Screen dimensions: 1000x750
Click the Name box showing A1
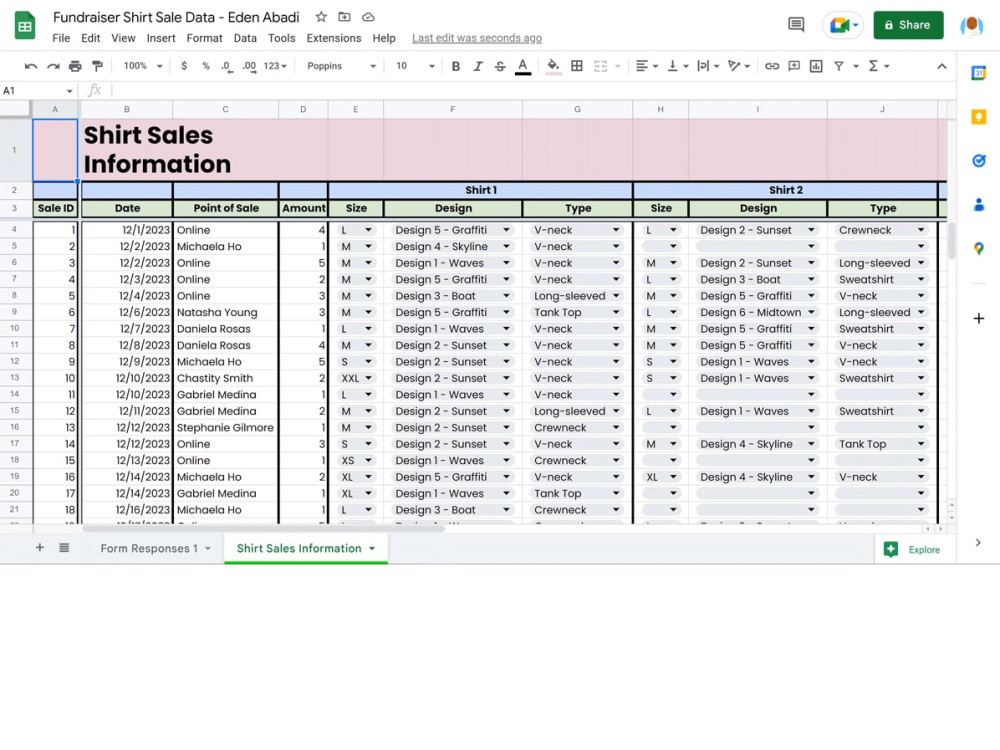point(38,91)
